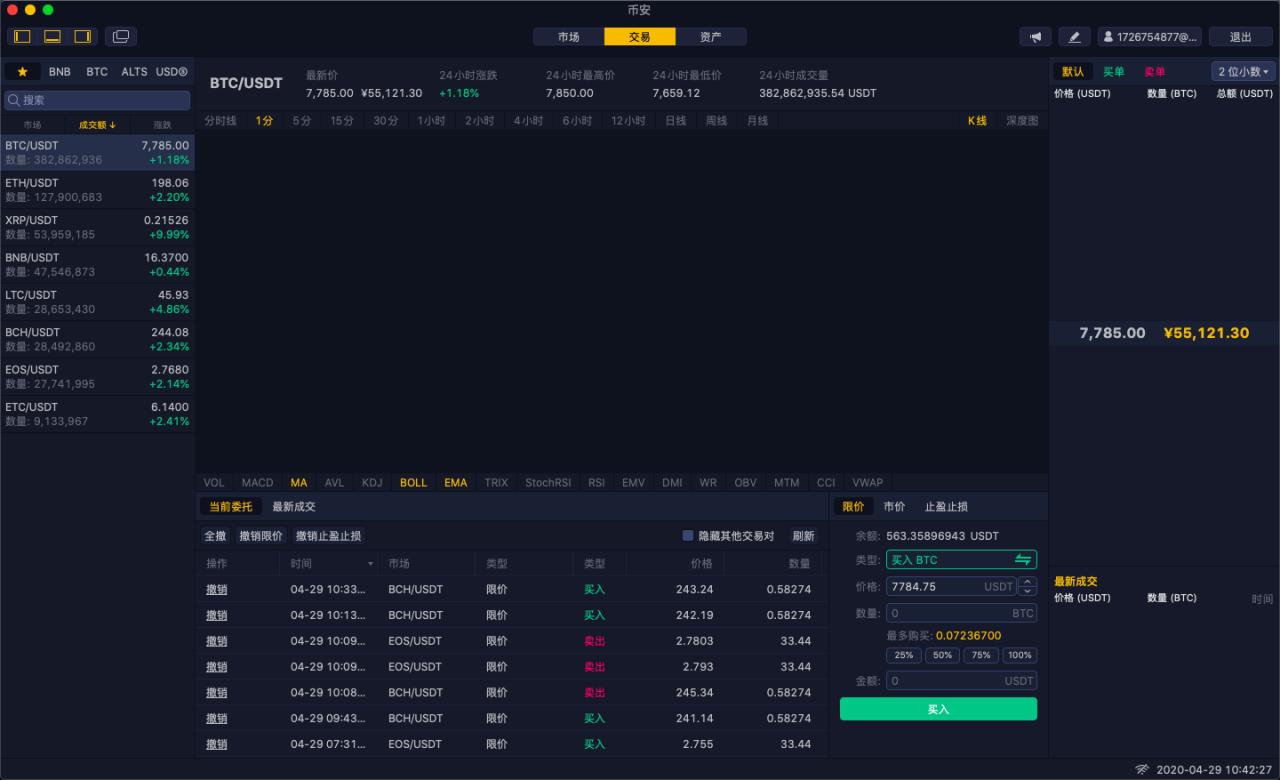Click the pencil edit icon

click(x=1074, y=37)
